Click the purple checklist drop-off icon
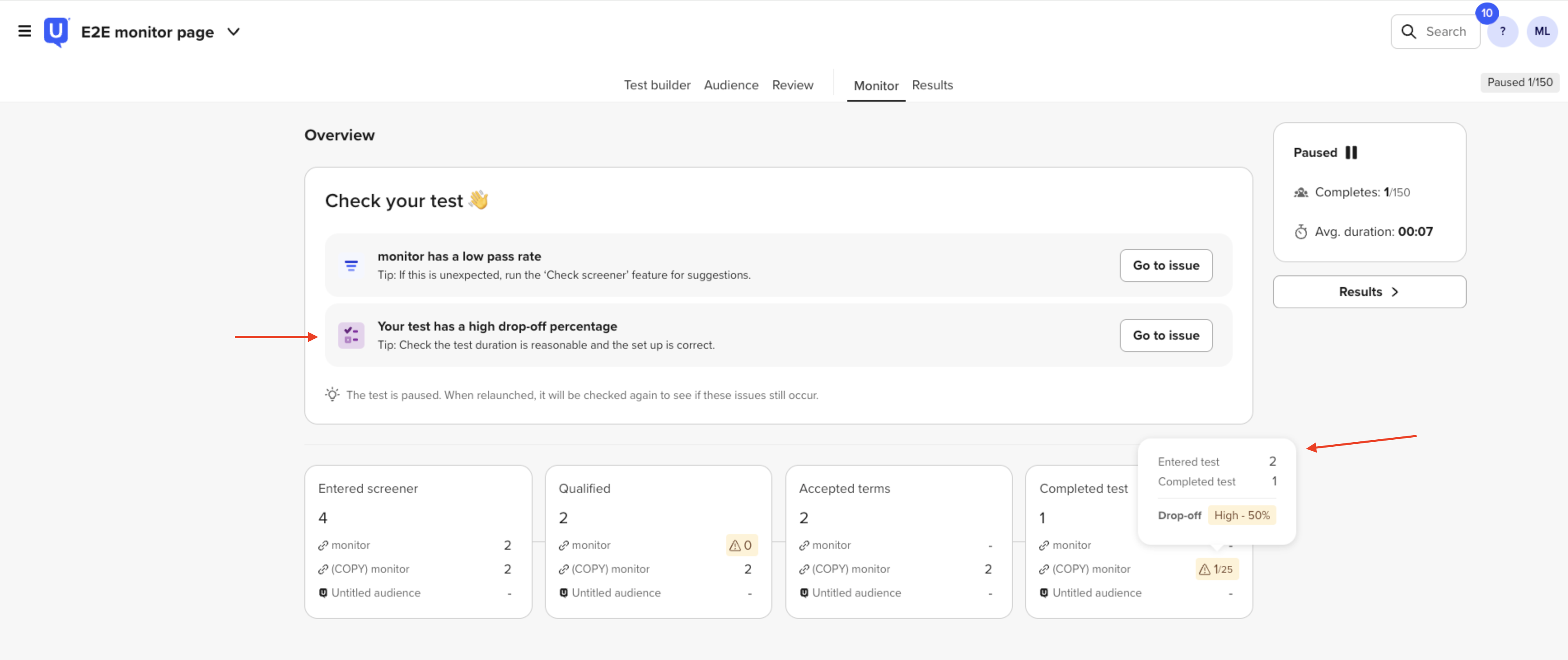Image resolution: width=1568 pixels, height=660 pixels. pos(351,335)
